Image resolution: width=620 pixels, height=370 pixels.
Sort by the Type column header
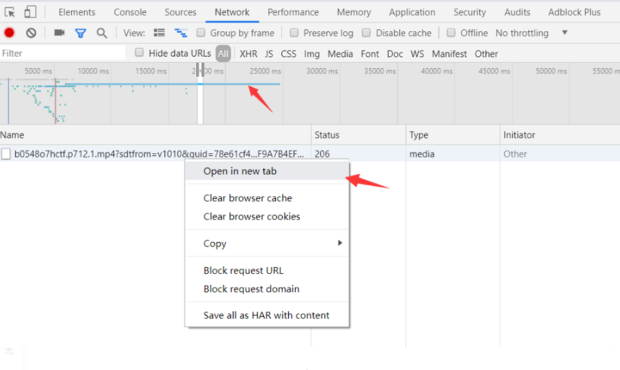(x=453, y=135)
